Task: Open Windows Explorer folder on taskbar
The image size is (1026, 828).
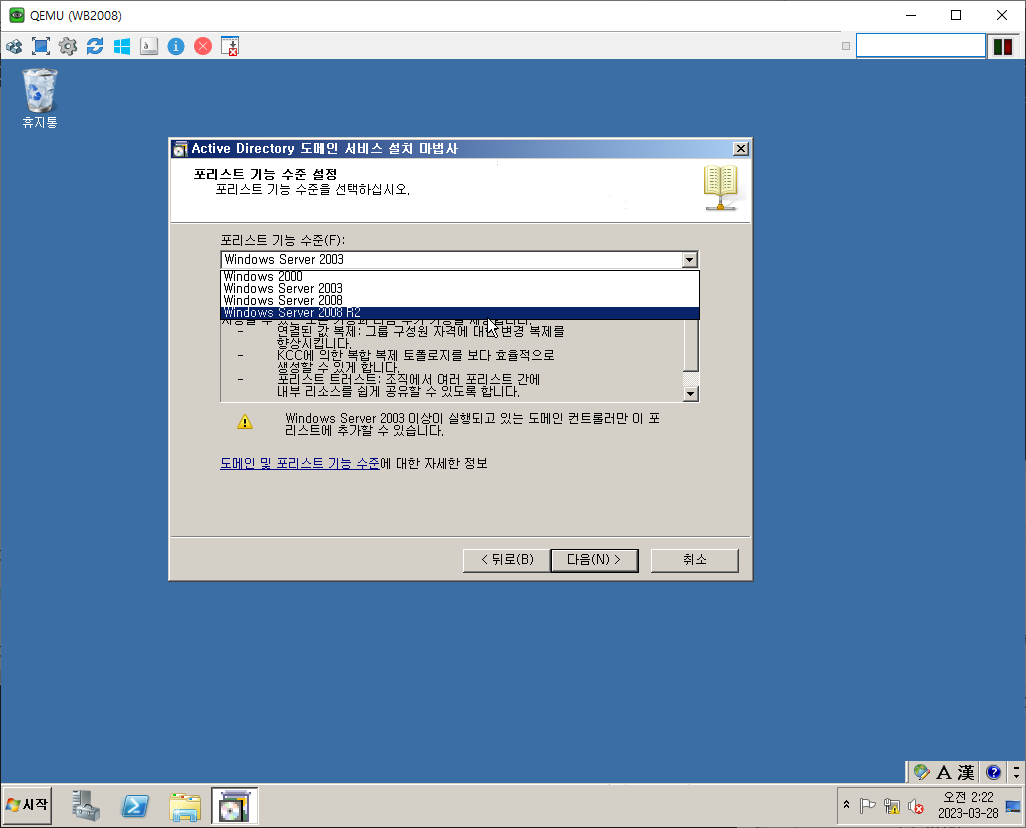Action: coord(185,806)
